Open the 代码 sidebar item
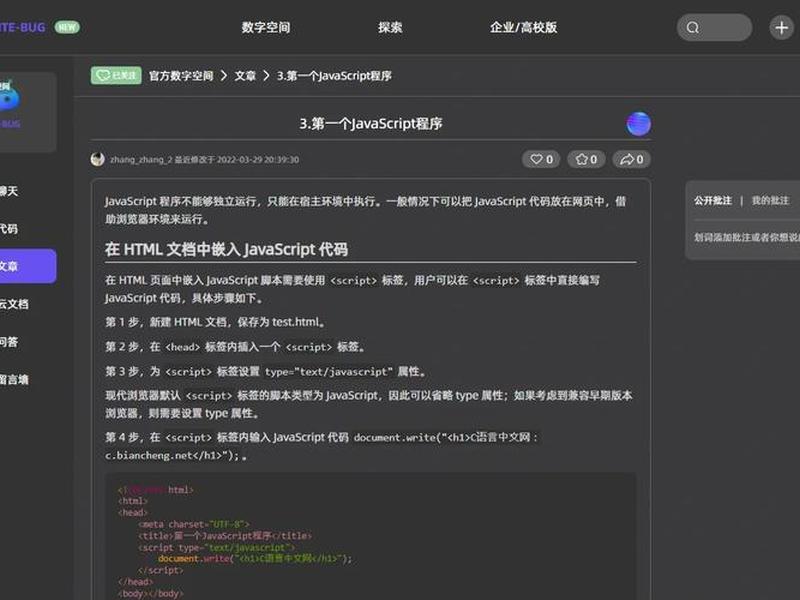Image resolution: width=800 pixels, height=600 pixels. [9, 229]
